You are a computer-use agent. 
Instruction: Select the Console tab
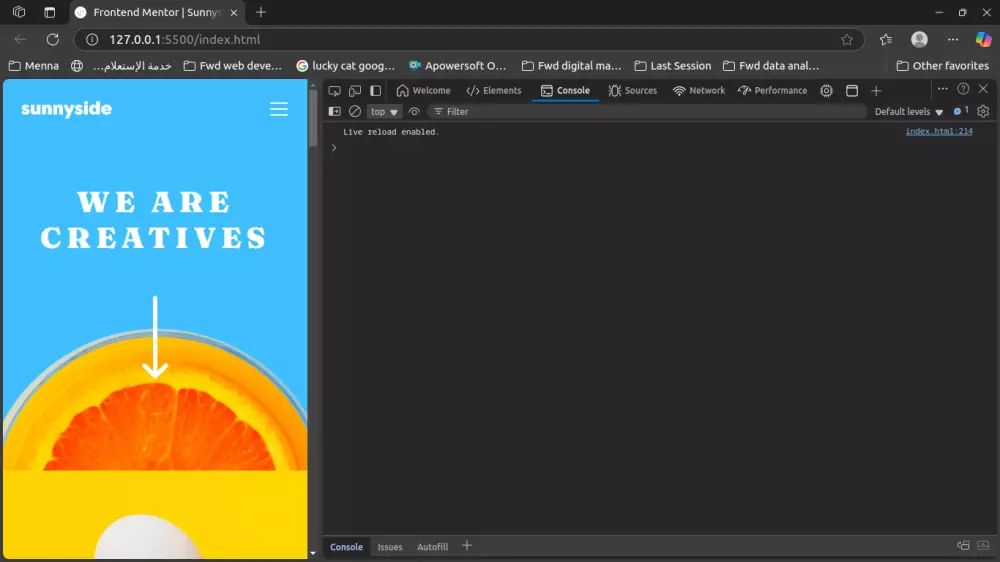[565, 91]
